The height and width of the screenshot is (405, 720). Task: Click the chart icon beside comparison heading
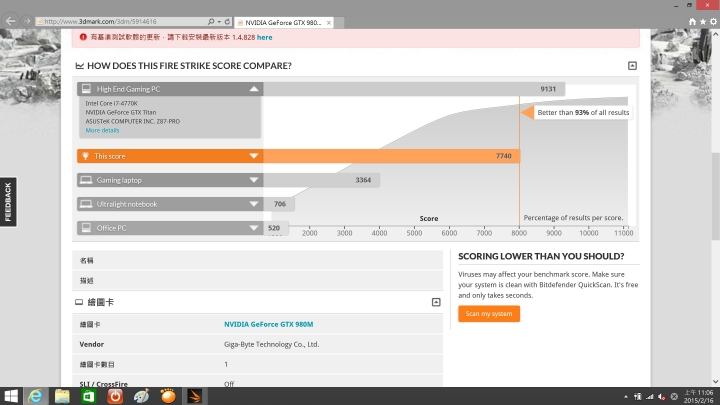pyautogui.click(x=79, y=66)
